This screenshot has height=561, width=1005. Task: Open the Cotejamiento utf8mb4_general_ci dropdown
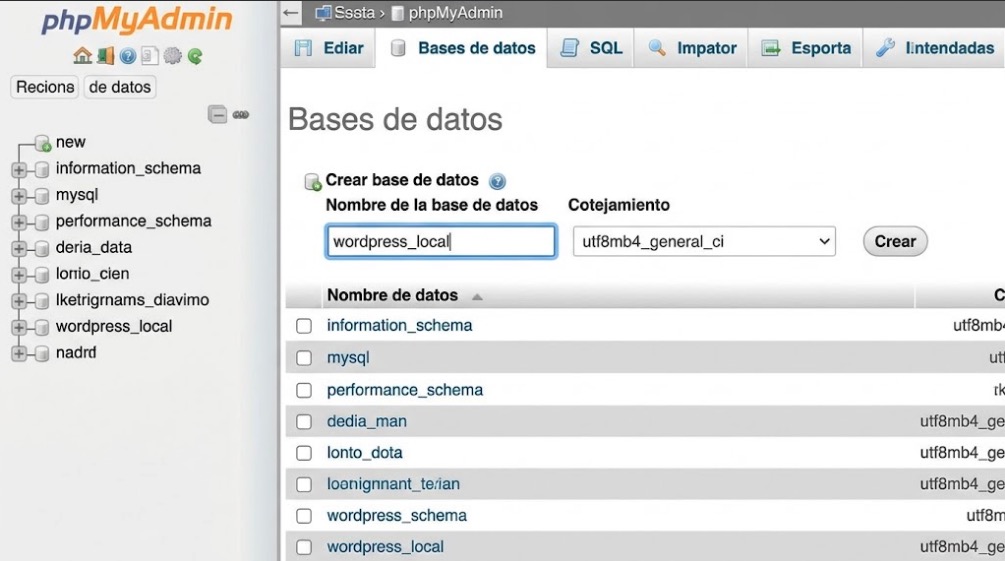click(704, 242)
